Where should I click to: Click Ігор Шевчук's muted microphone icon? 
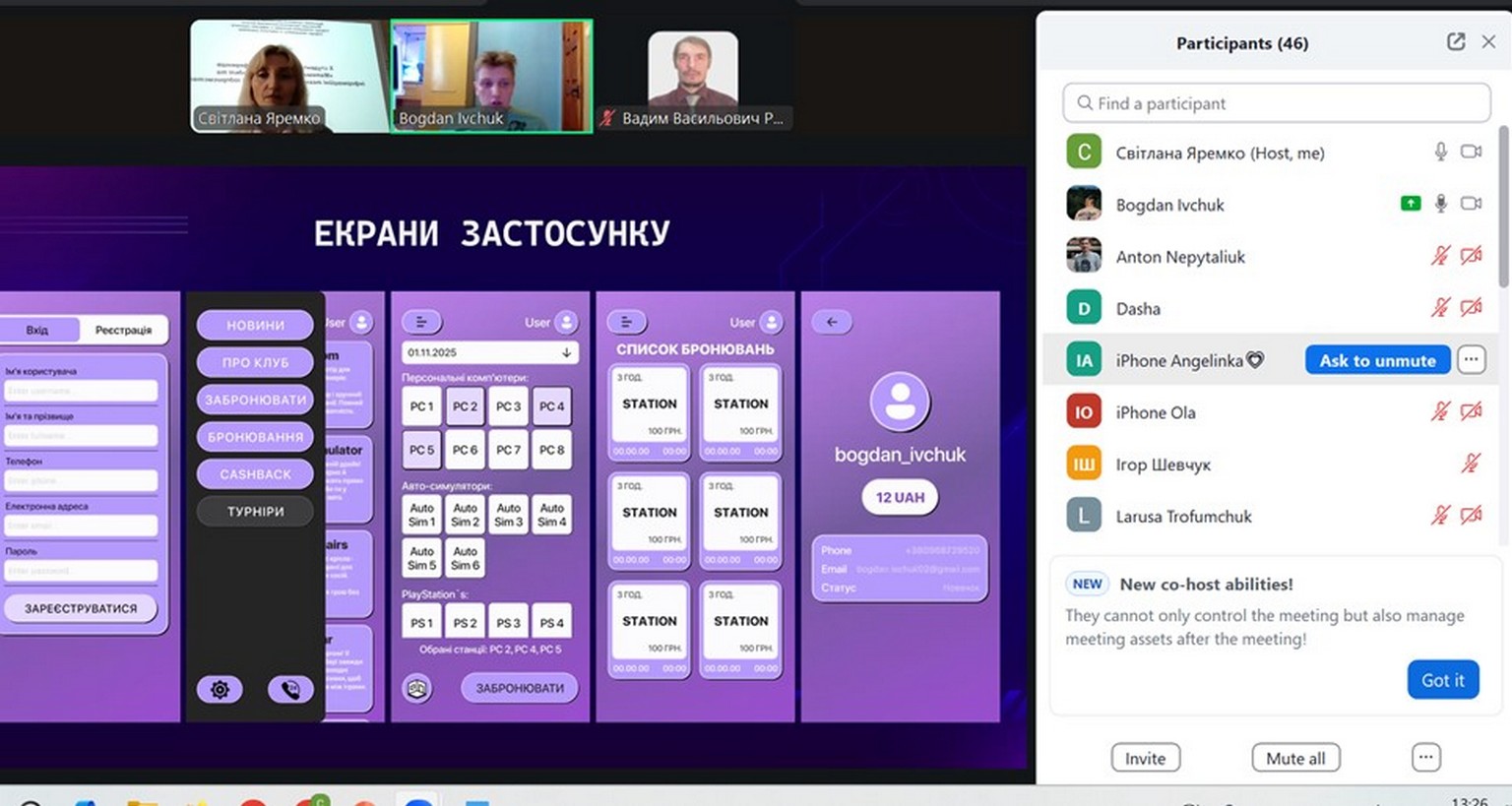click(1471, 464)
